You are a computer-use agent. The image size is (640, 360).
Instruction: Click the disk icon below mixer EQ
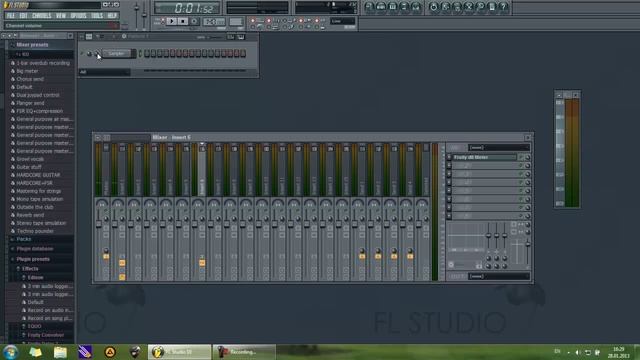tap(479, 266)
